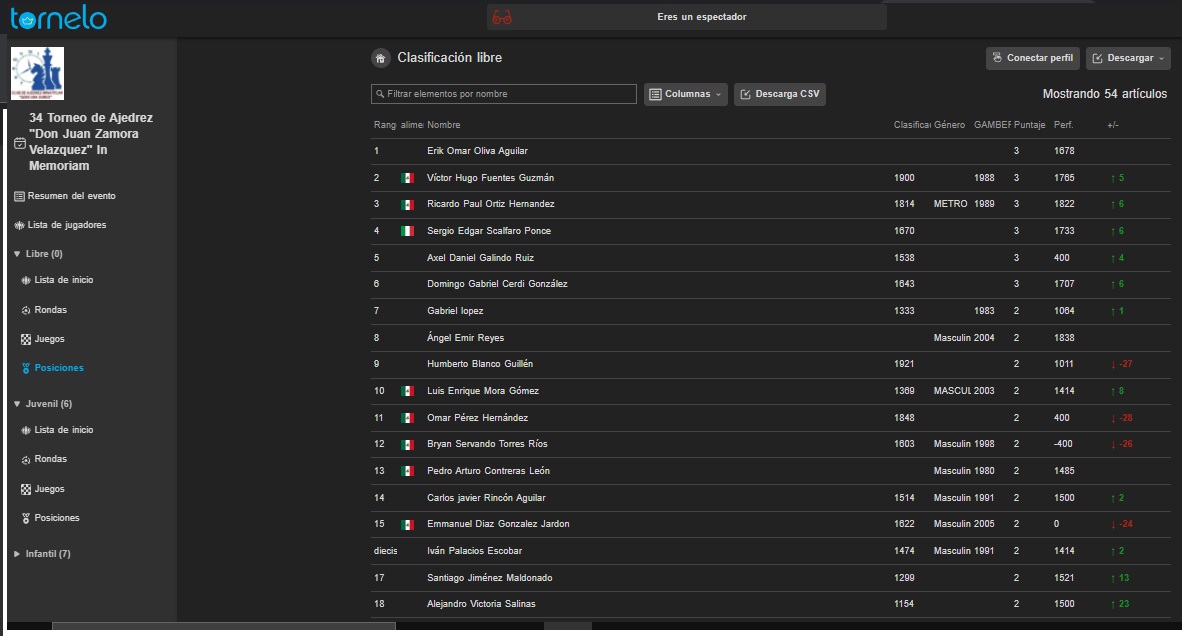Open Rondas under Libre section
Screen dimensions: 1182x636
point(50,310)
